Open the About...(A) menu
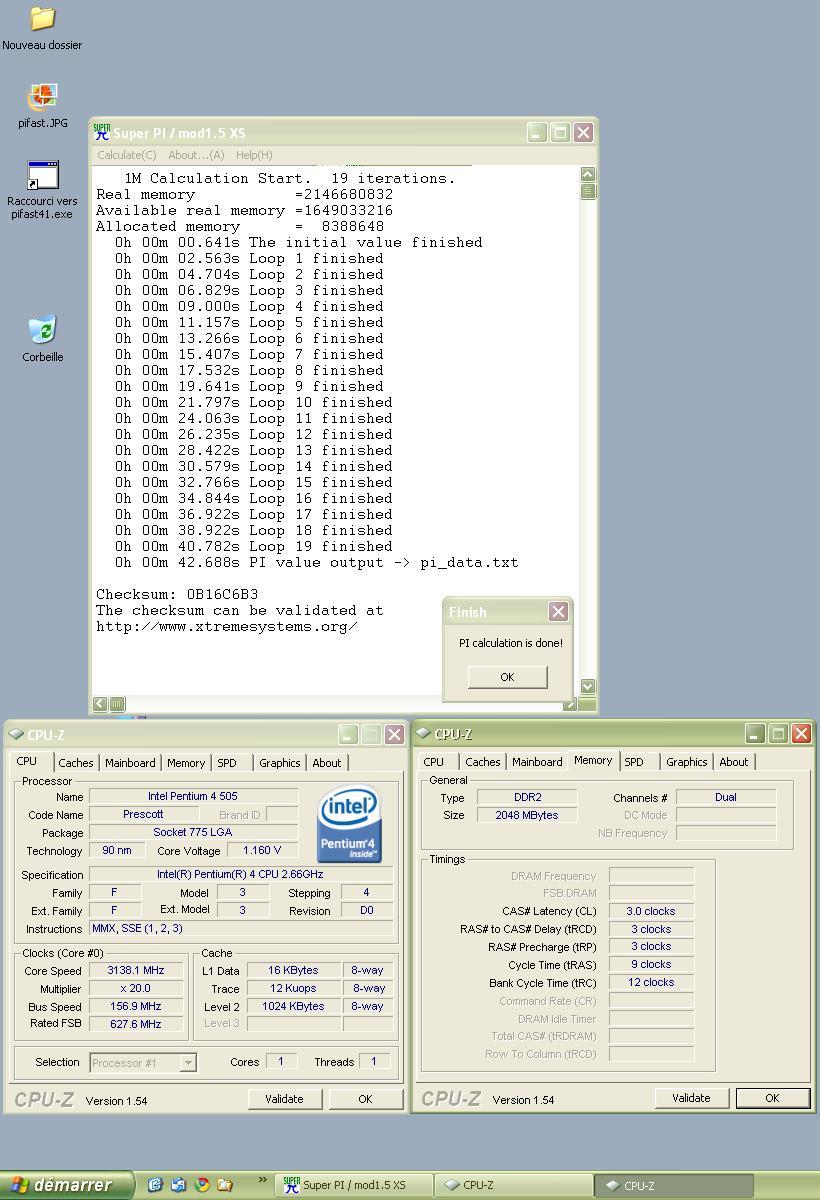Viewport: 820px width, 1200px height. pos(196,155)
